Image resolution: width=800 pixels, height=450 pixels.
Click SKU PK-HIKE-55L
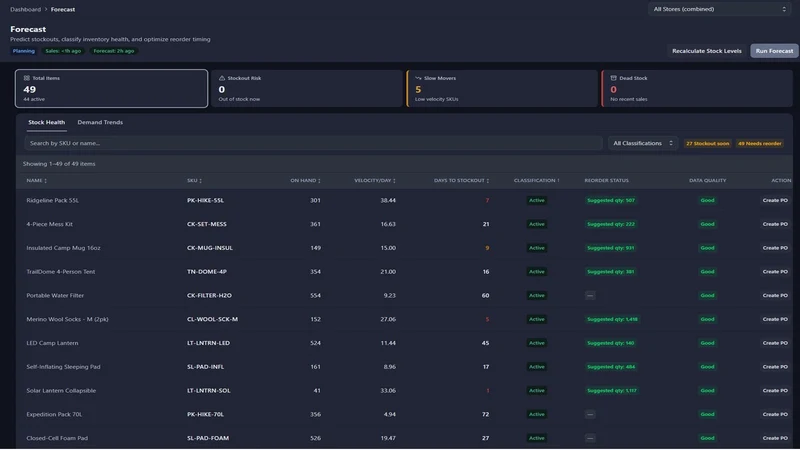(205, 201)
